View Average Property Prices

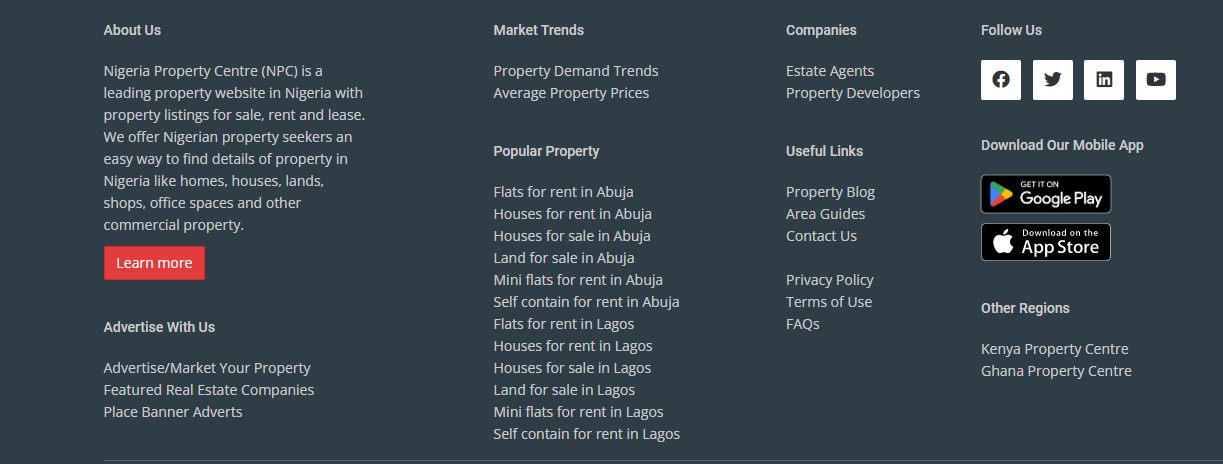pyautogui.click(x=571, y=93)
